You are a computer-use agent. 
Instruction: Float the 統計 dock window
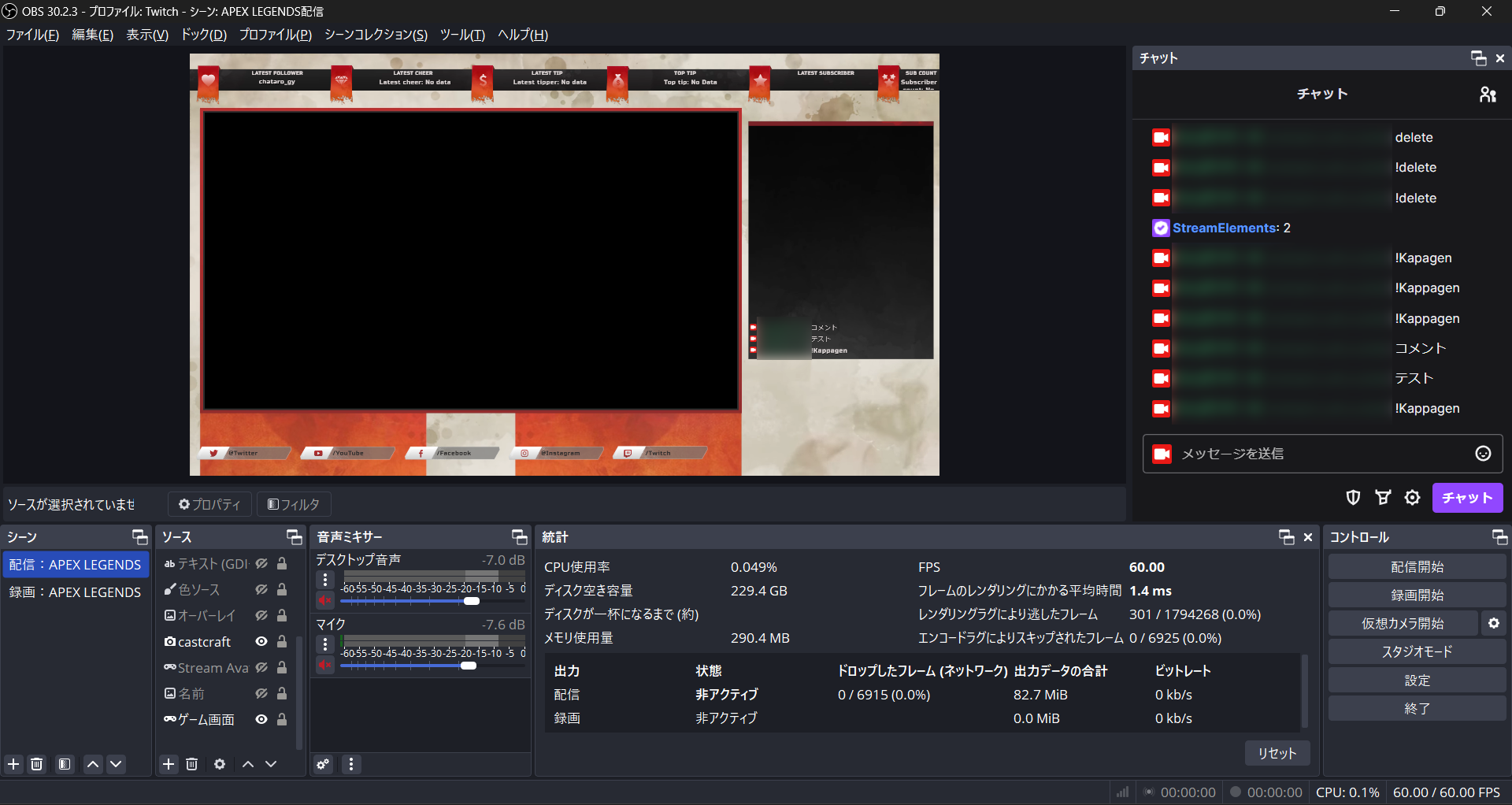tap(1287, 537)
